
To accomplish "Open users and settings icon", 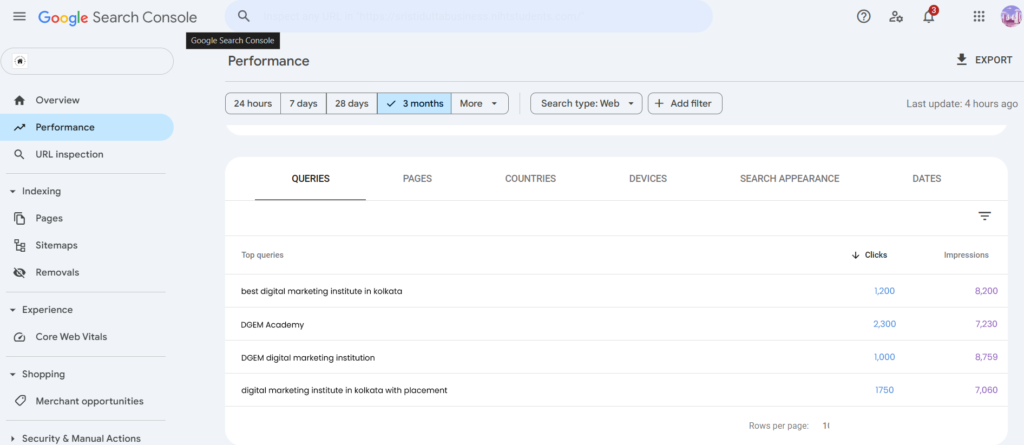I will tap(896, 17).
